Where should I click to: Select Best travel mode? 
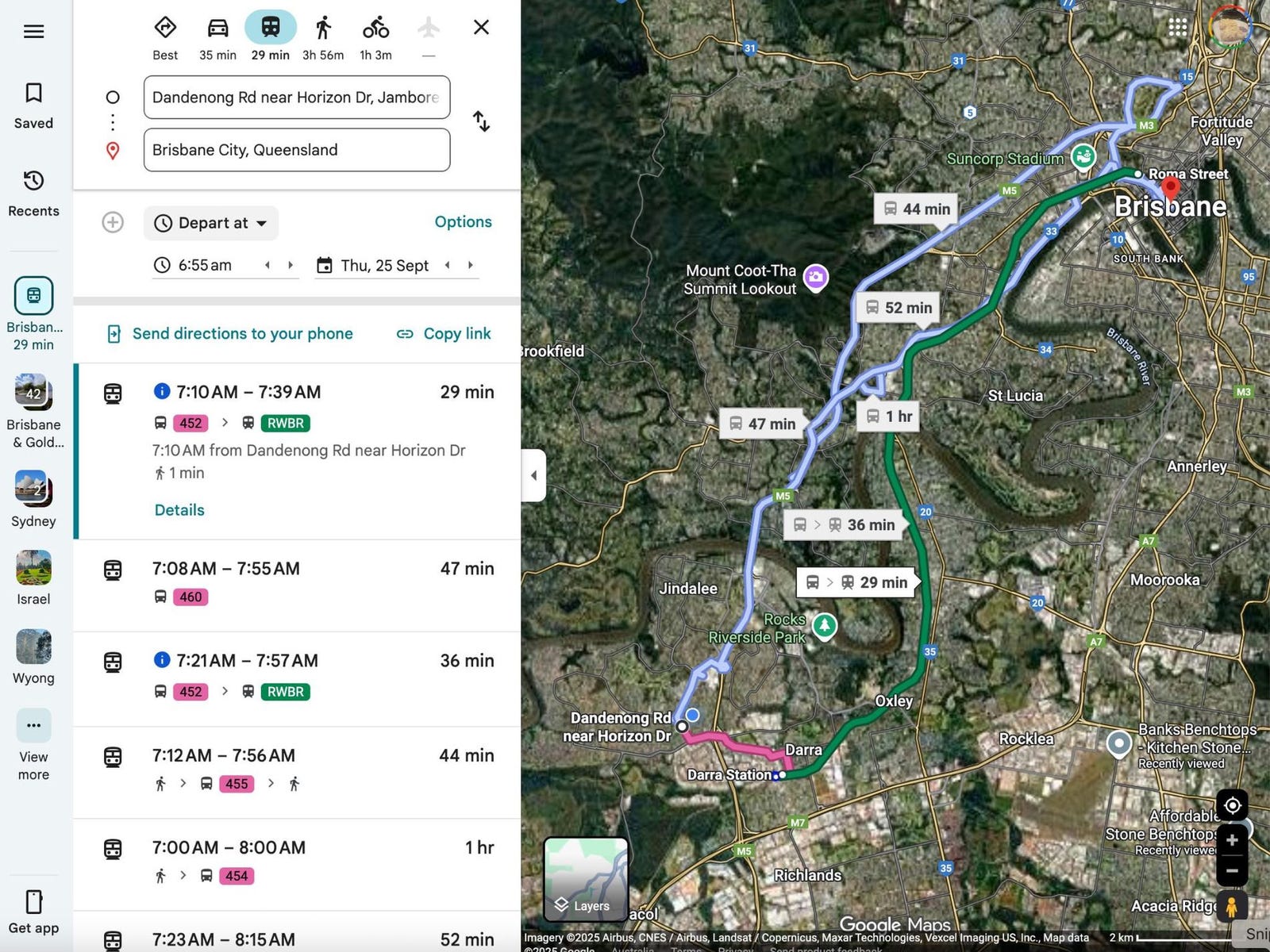[x=165, y=37]
